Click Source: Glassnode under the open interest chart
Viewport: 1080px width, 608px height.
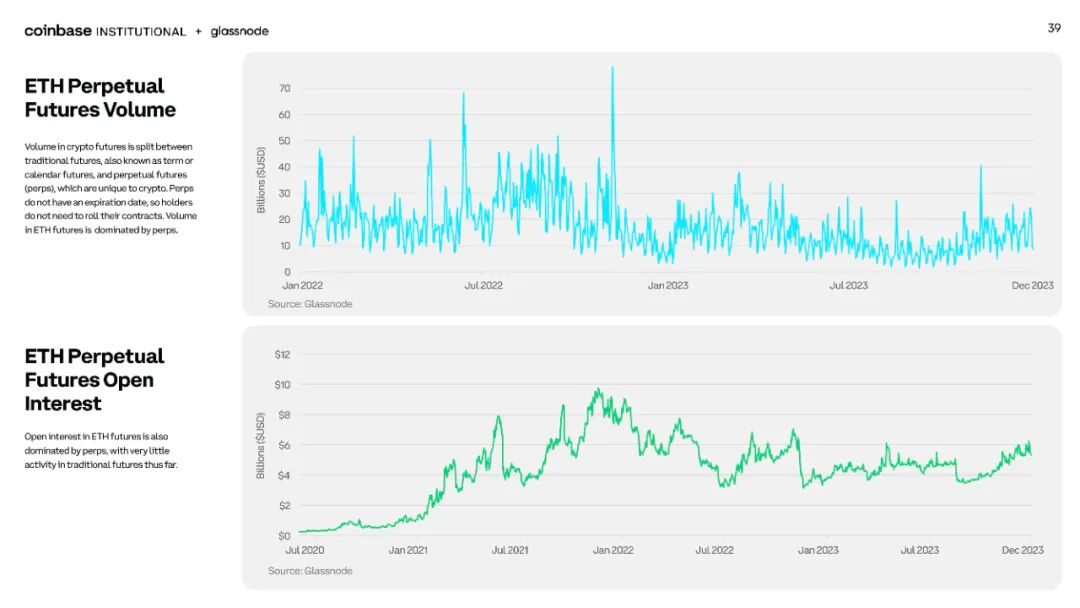click(x=310, y=571)
